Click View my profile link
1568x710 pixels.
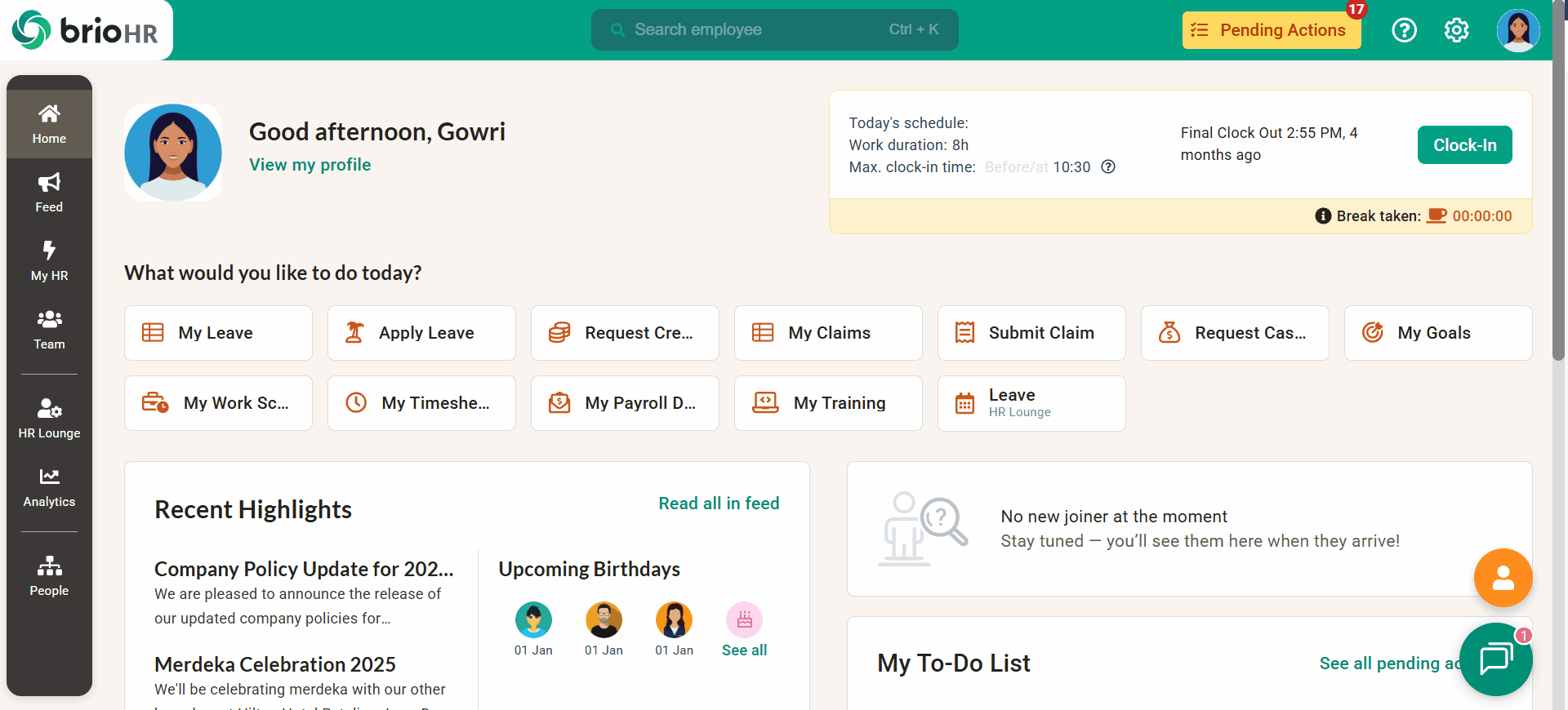pos(310,165)
